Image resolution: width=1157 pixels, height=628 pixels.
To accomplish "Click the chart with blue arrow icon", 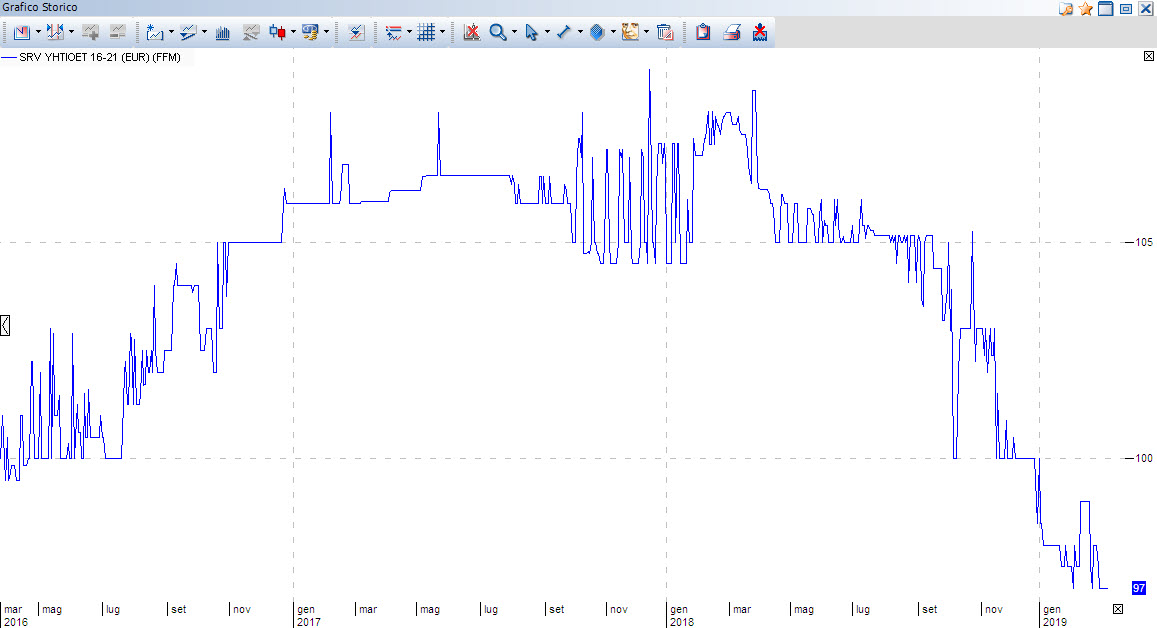I will tap(356, 32).
